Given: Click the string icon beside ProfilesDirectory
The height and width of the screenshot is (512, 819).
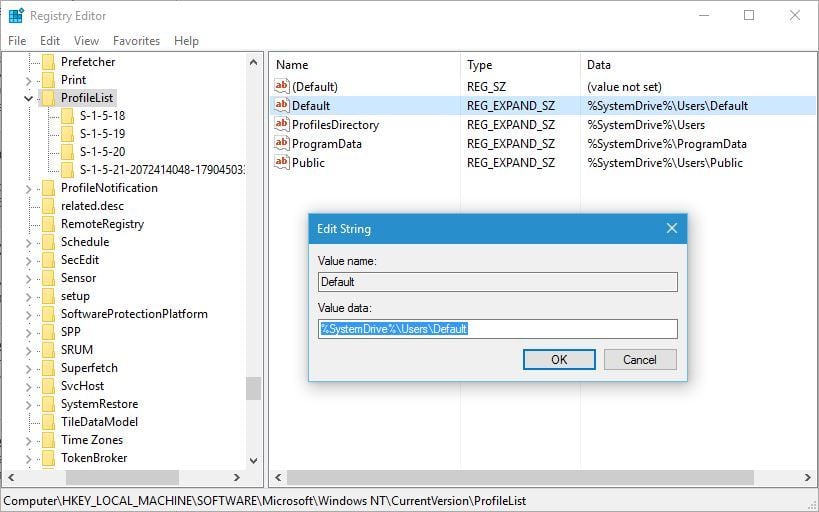Looking at the screenshot, I should click(282, 124).
